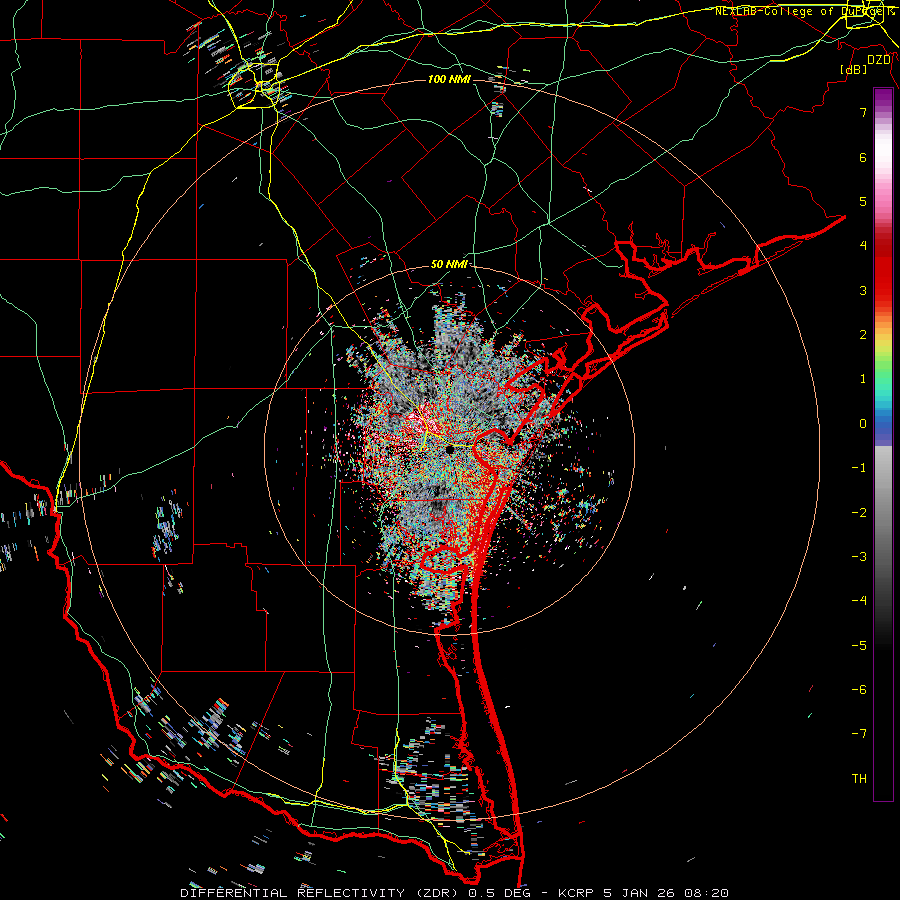The height and width of the screenshot is (900, 900).
Task: Click the 4 value on the dB scale
Action: pyautogui.click(x=863, y=246)
